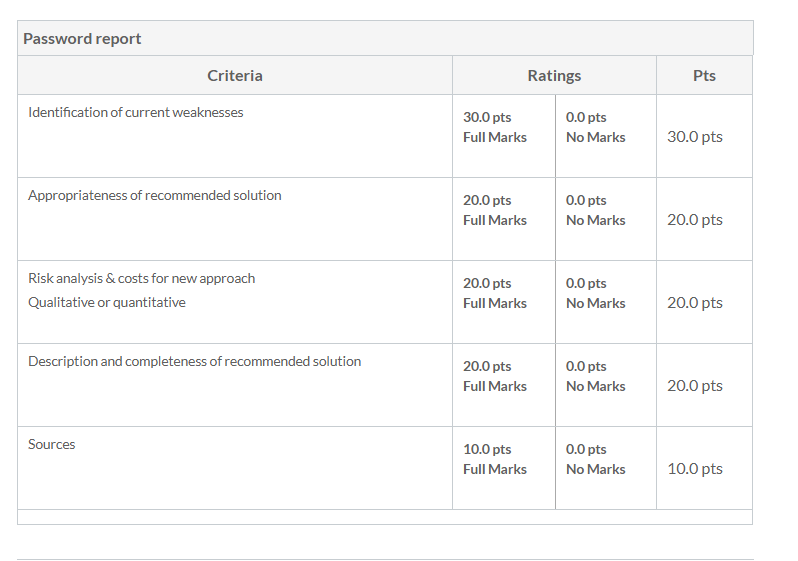Click the 30.0 pts total in Pts column
Image resolution: width=798 pixels, height=561 pixels.
[x=695, y=136]
